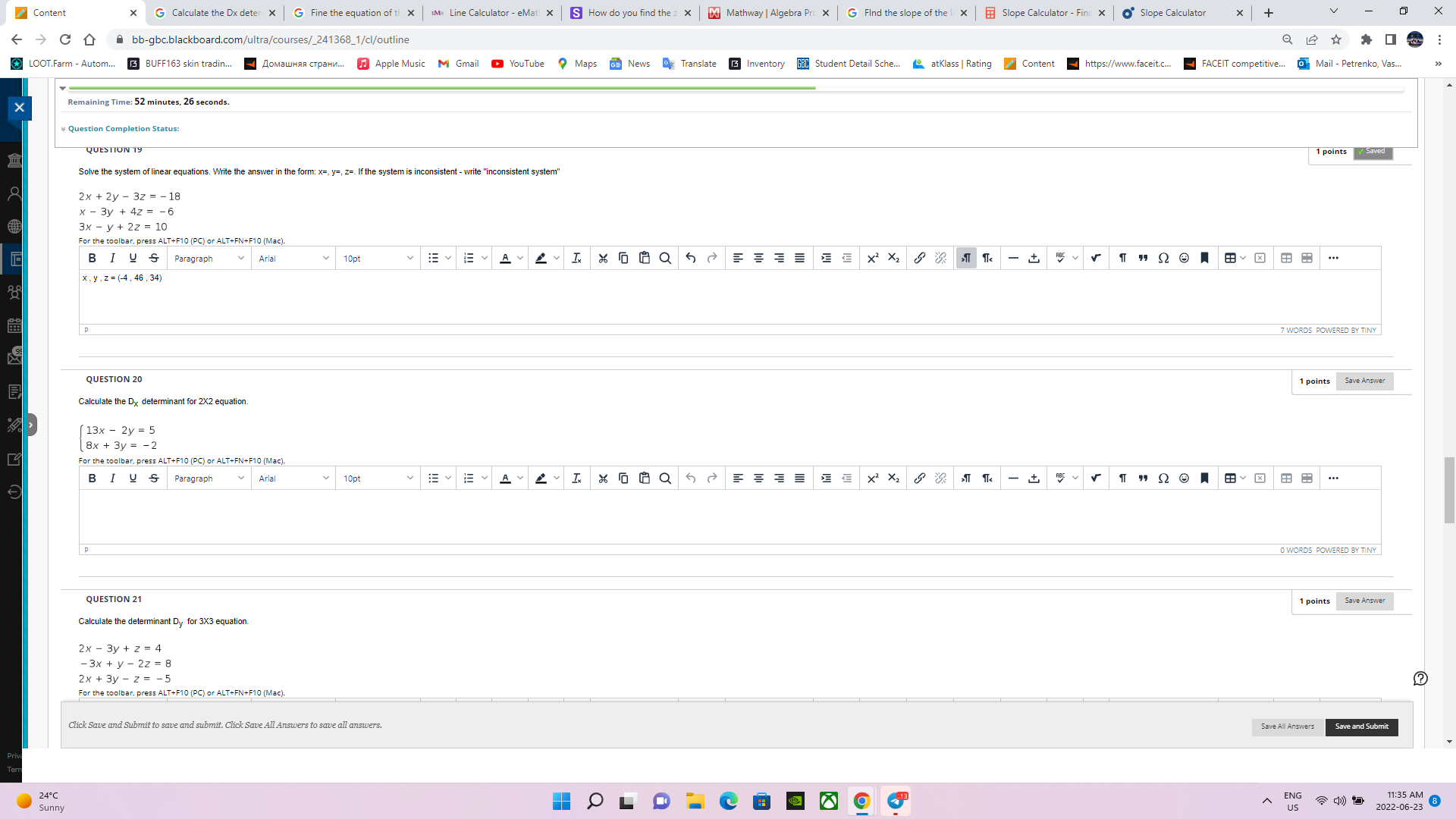Click the undo icon in Question 19 toolbar
This screenshot has height=819, width=1456.
click(x=690, y=259)
